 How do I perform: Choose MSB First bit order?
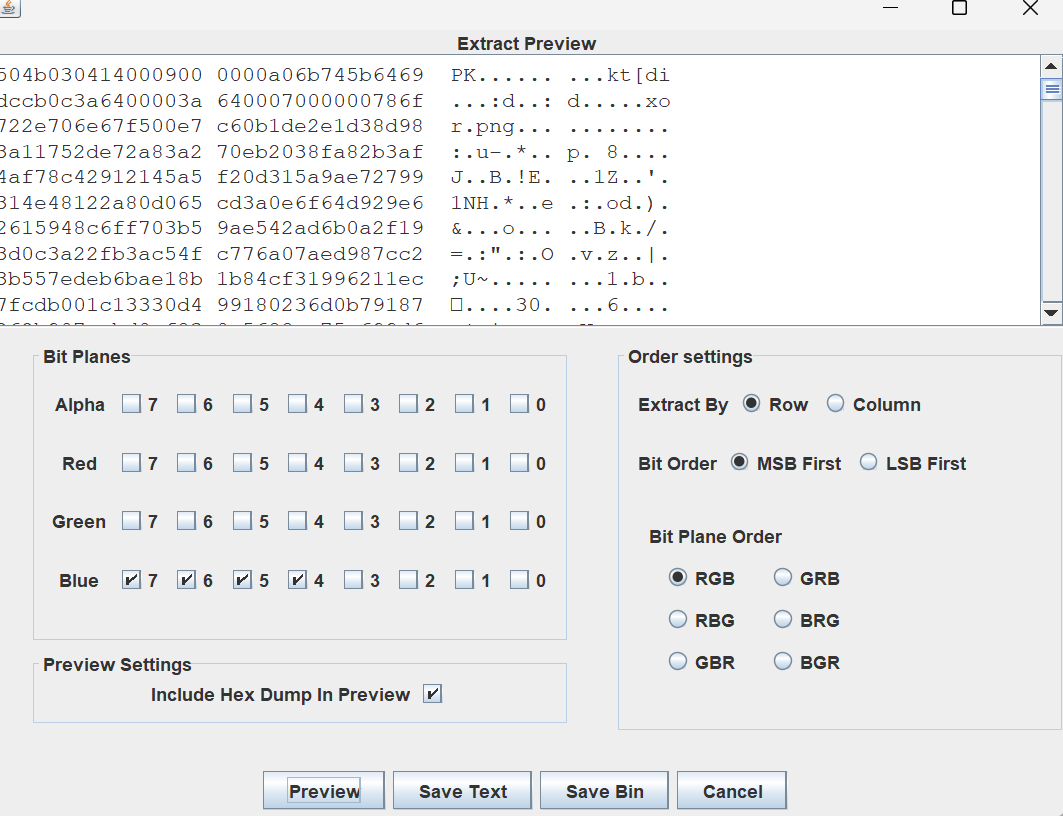click(739, 462)
